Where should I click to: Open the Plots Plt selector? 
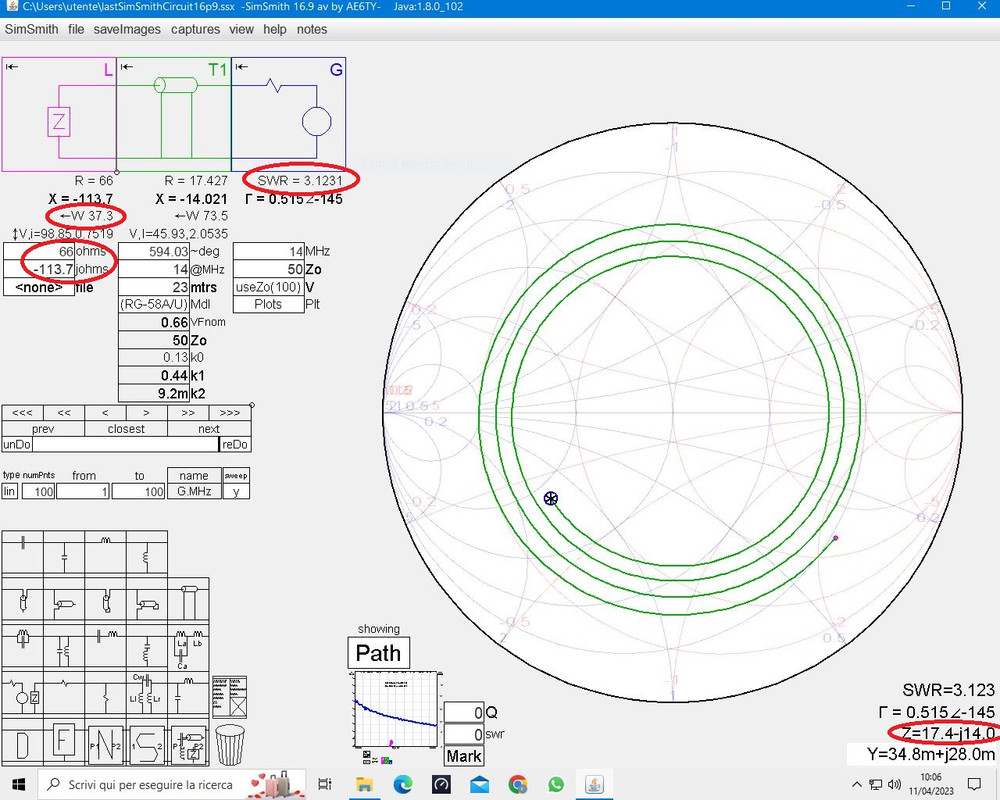click(268, 304)
